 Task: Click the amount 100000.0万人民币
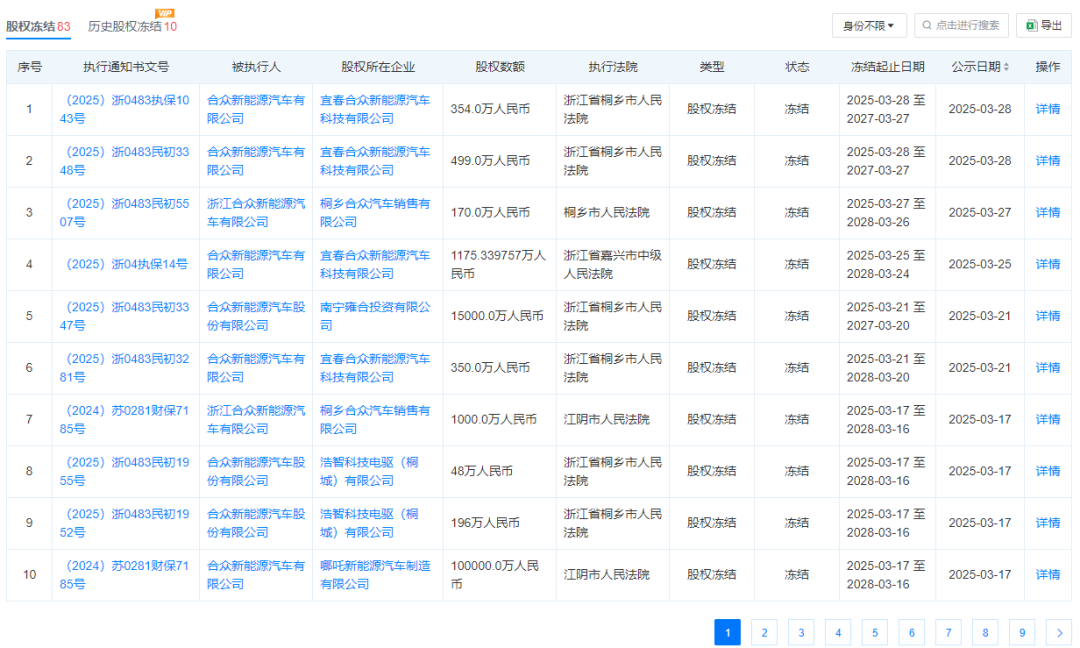(x=495, y=574)
